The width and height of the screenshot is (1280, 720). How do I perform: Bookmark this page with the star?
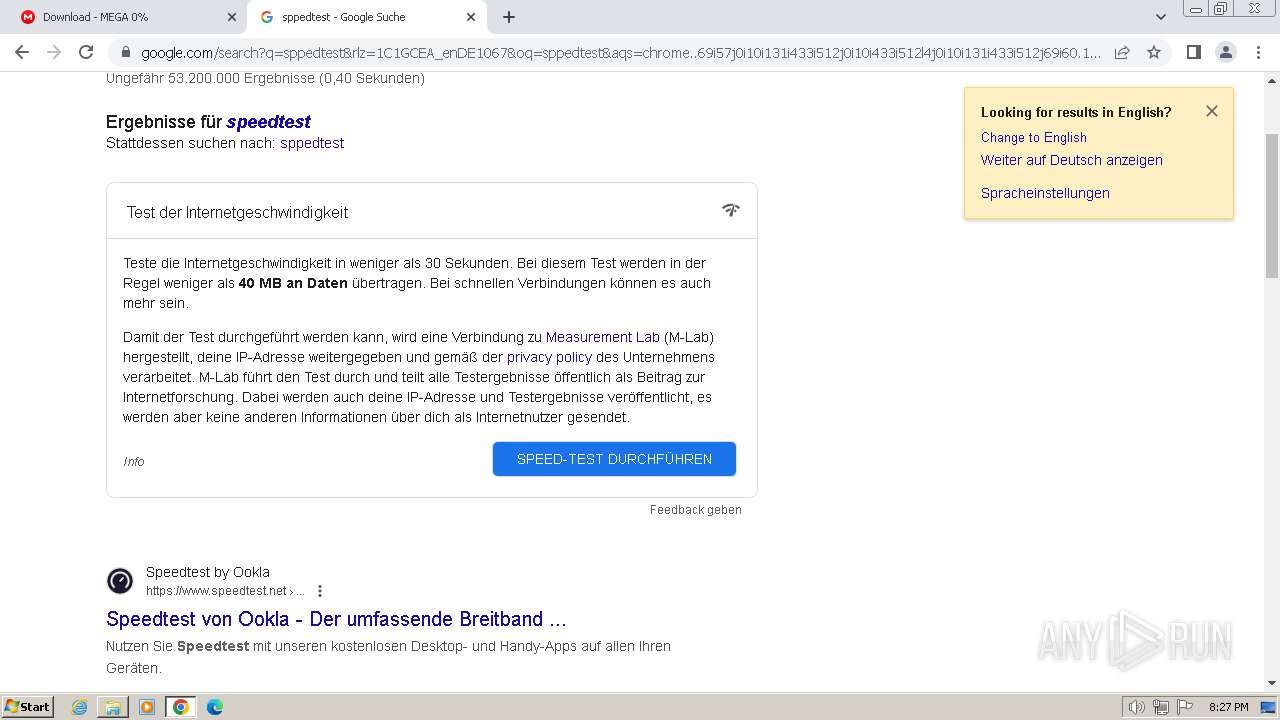pos(1154,52)
